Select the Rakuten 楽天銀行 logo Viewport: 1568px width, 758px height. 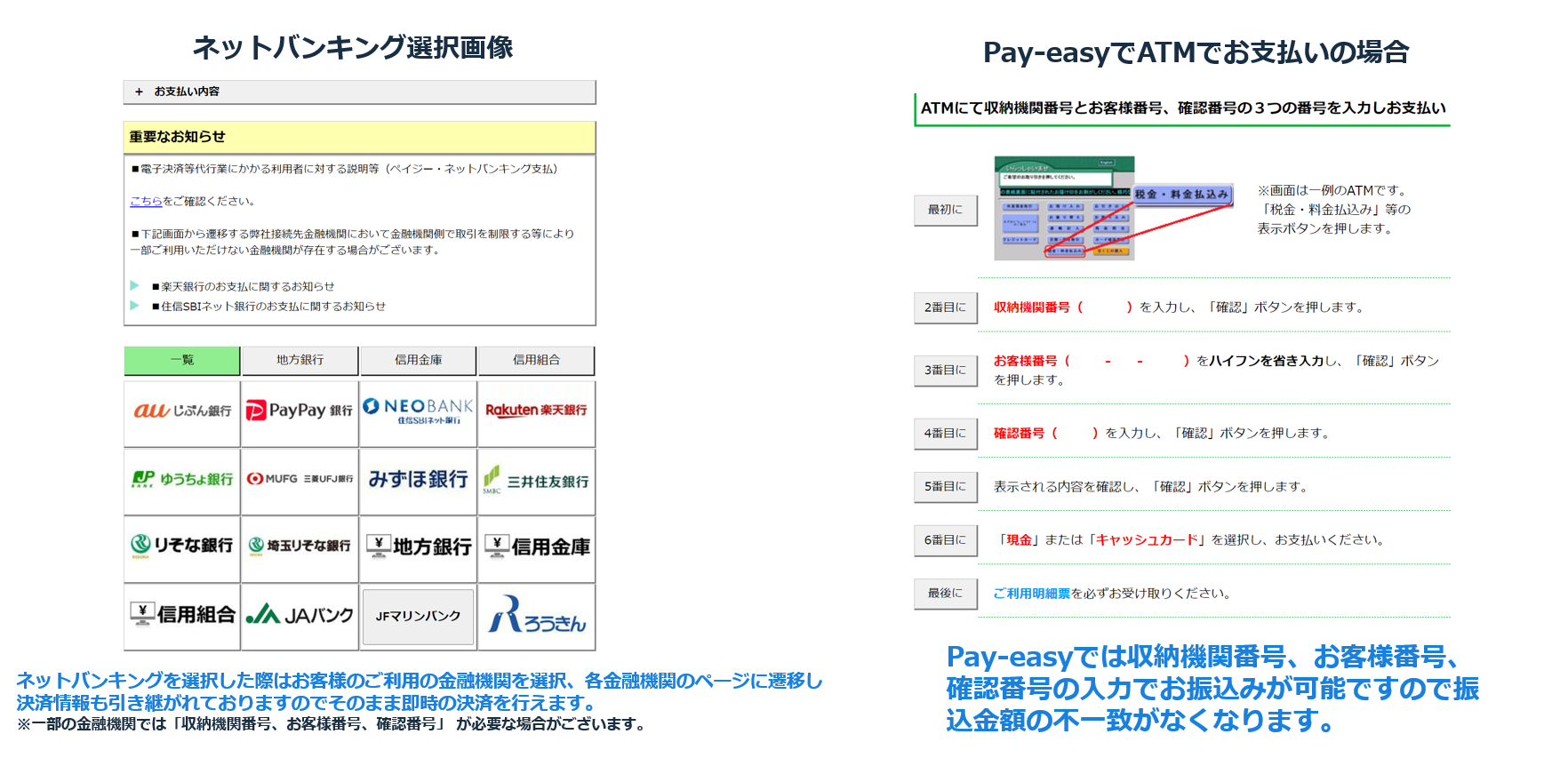[x=536, y=411]
